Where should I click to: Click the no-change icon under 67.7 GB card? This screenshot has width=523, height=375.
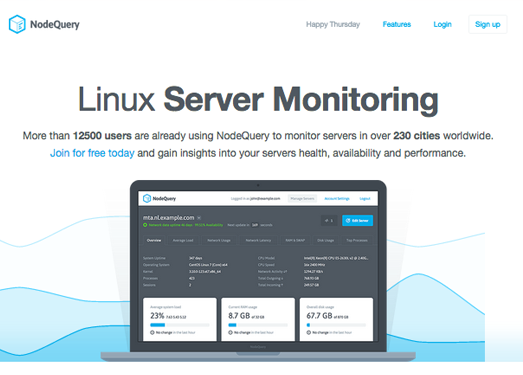[309, 333]
